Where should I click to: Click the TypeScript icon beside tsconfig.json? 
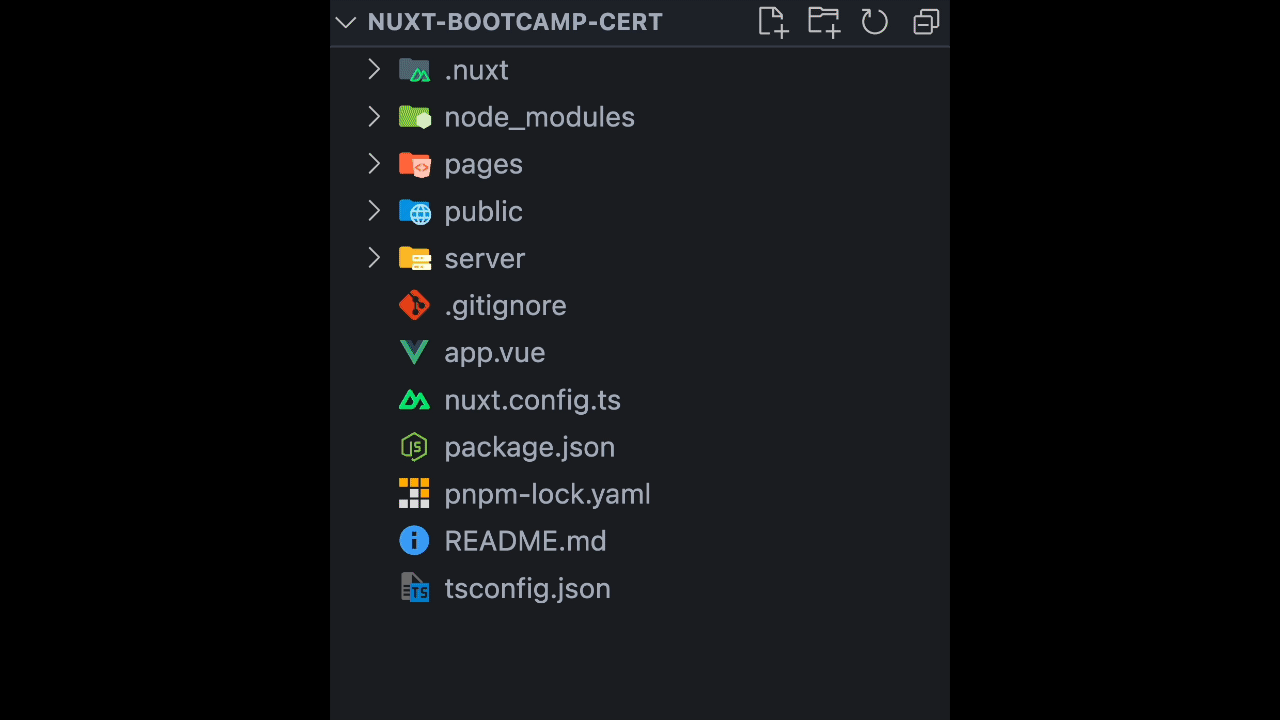coord(414,588)
